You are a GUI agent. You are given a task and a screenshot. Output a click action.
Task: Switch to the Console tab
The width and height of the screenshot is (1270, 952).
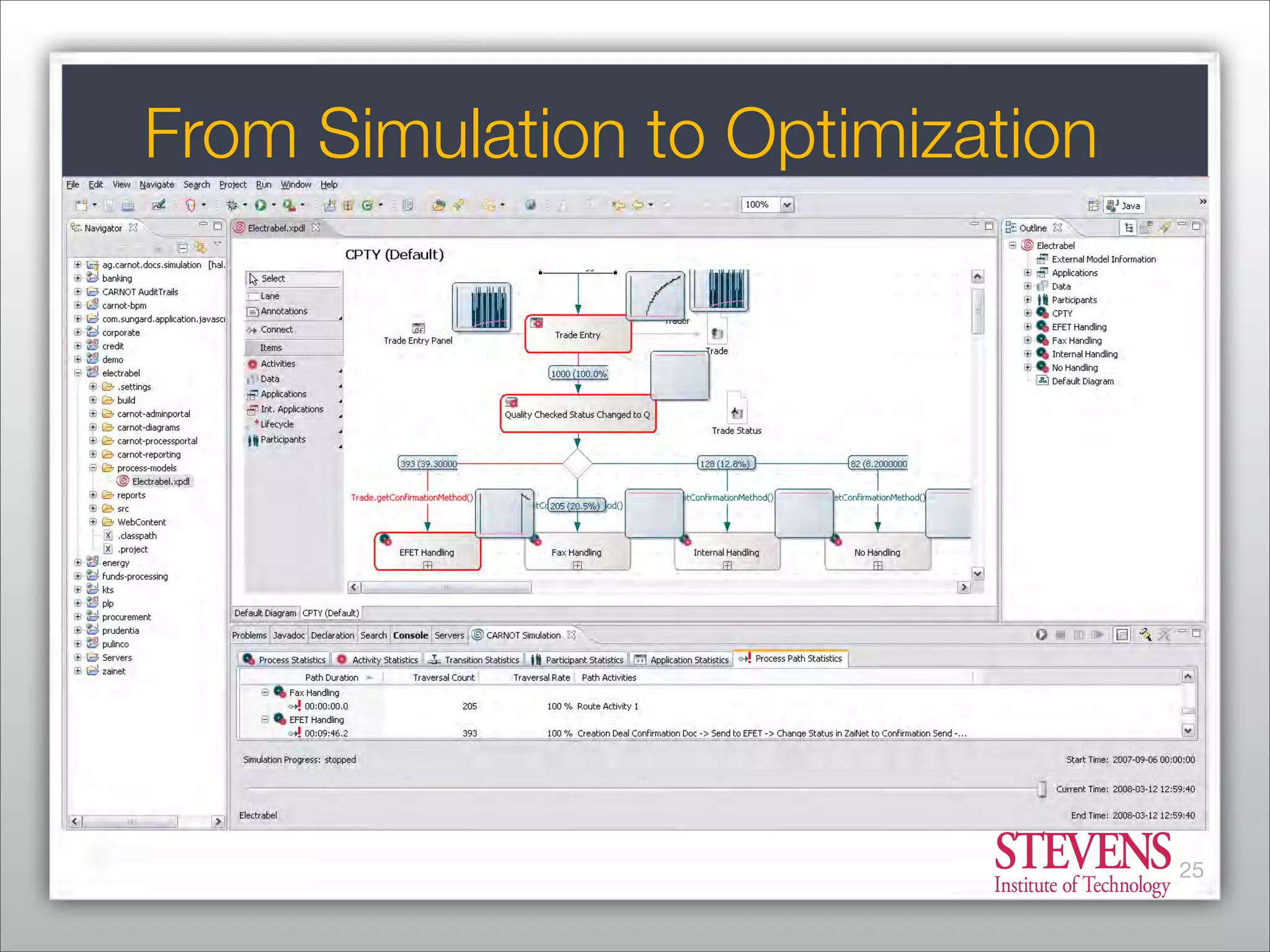[x=411, y=635]
